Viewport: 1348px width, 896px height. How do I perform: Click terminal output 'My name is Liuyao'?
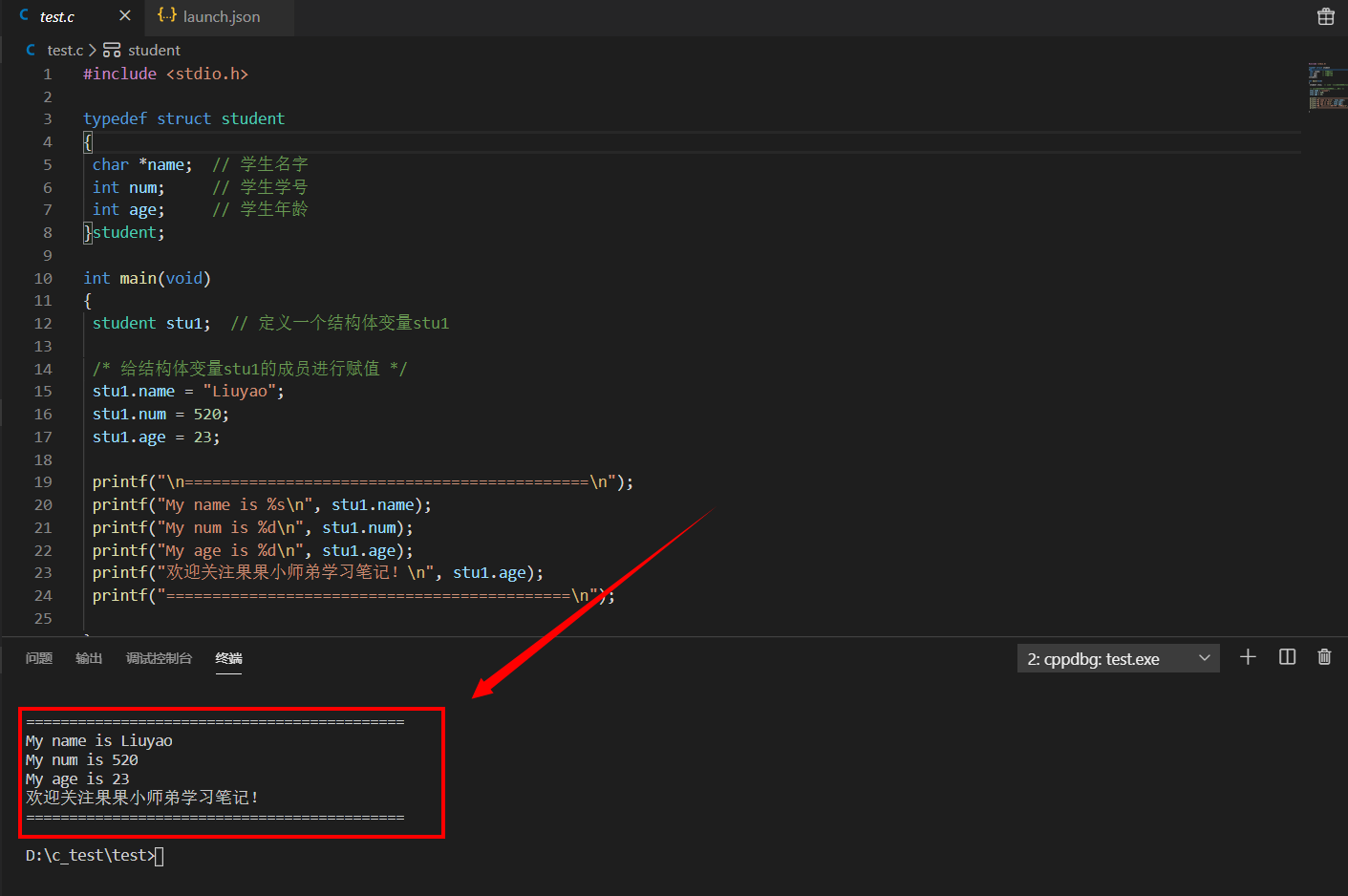tap(99, 740)
